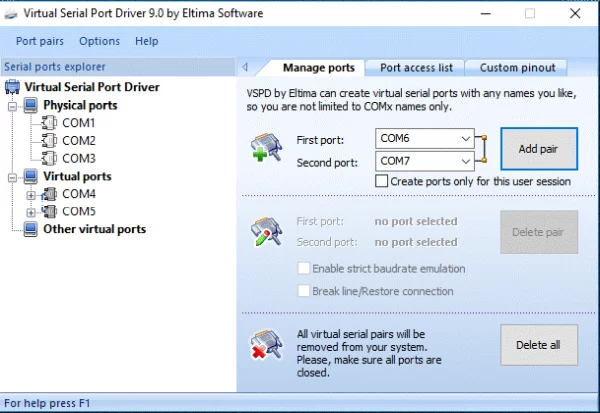Click the yellow port link bracket icon
Viewport: 600px width, 413px height.
point(483,149)
